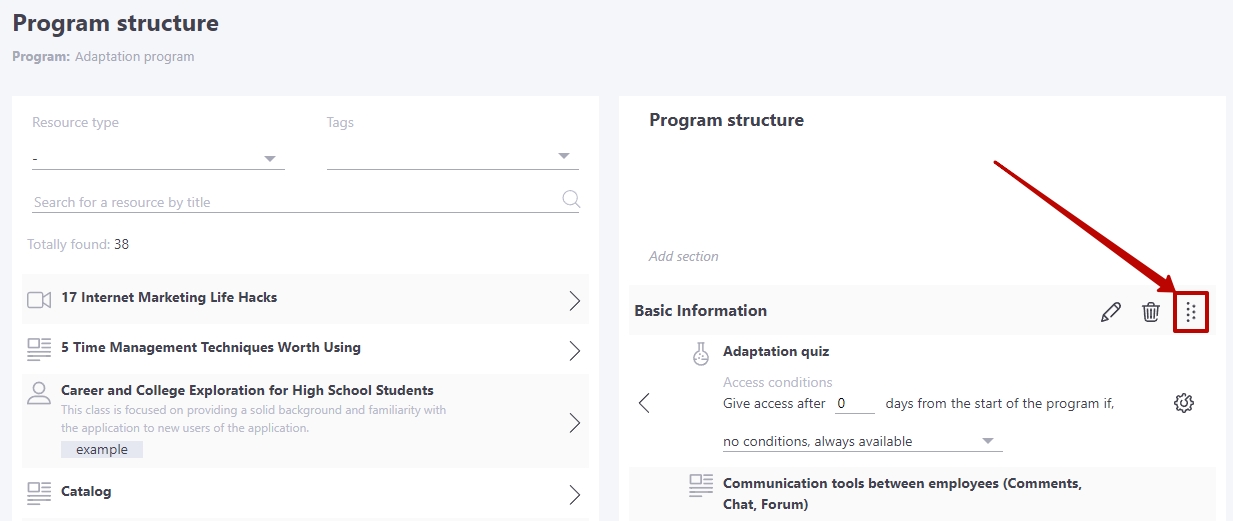Remove Adaptation quiz using left chevron

644,403
